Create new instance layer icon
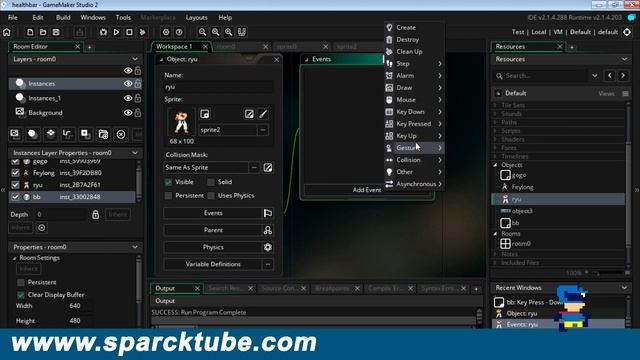 pyautogui.click(x=33, y=134)
